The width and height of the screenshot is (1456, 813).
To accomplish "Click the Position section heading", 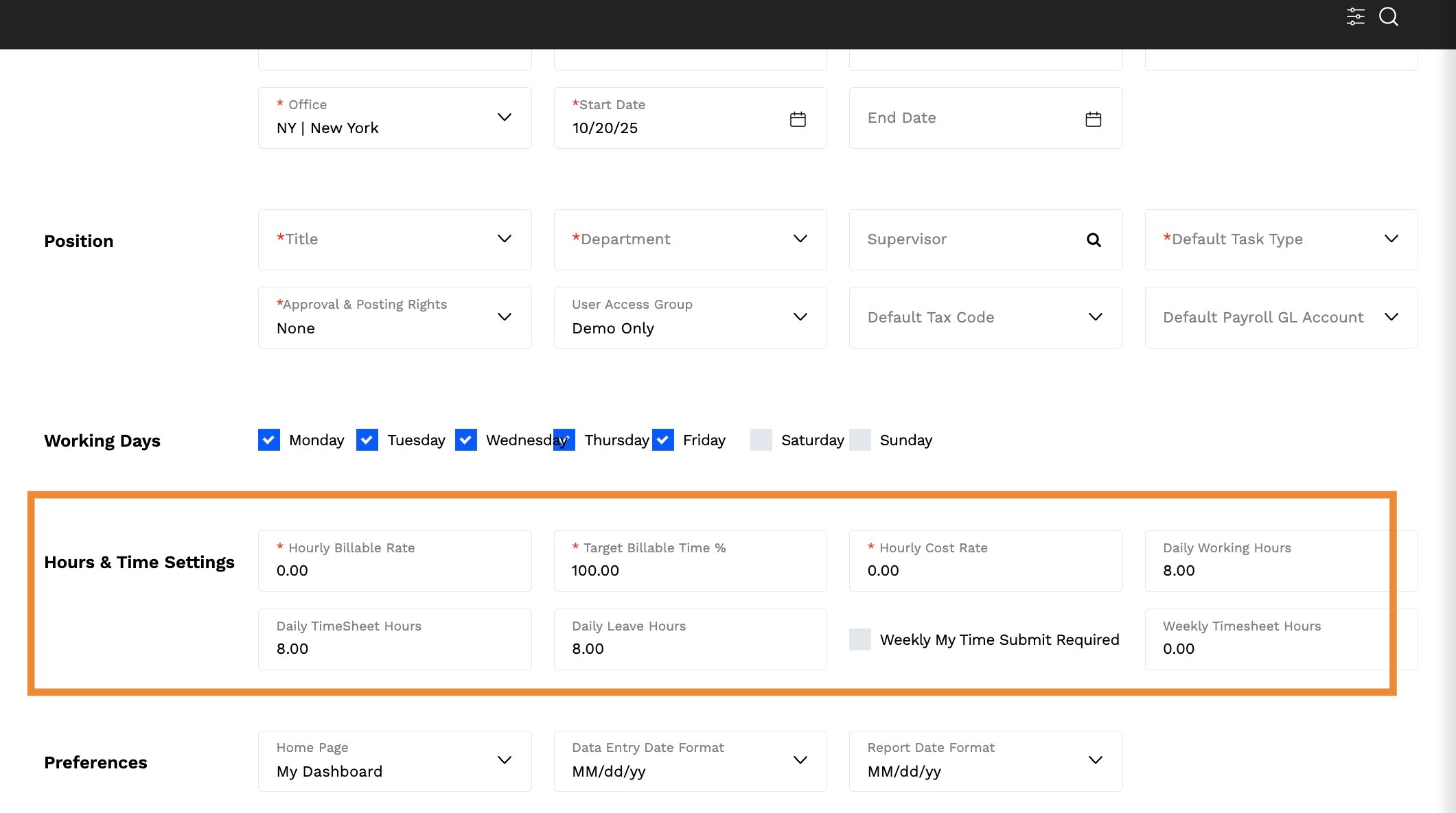I will pos(79,241).
